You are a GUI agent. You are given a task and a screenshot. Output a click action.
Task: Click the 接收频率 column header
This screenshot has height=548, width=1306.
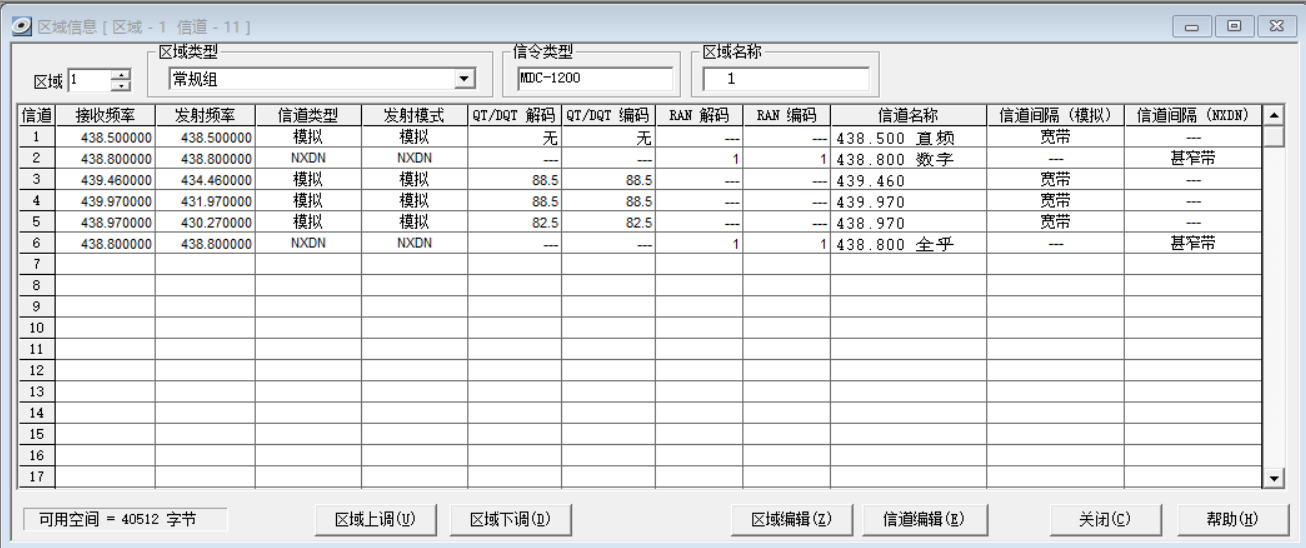pyautogui.click(x=105, y=116)
